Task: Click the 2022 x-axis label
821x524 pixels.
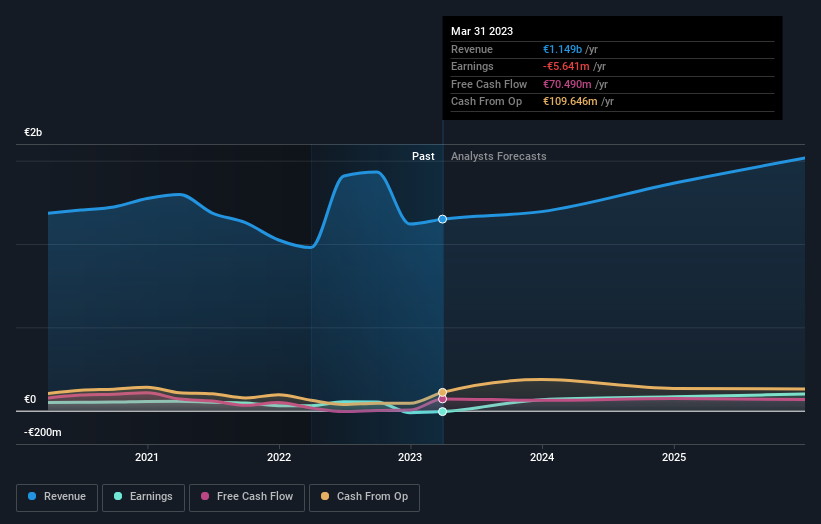Action: (279, 458)
